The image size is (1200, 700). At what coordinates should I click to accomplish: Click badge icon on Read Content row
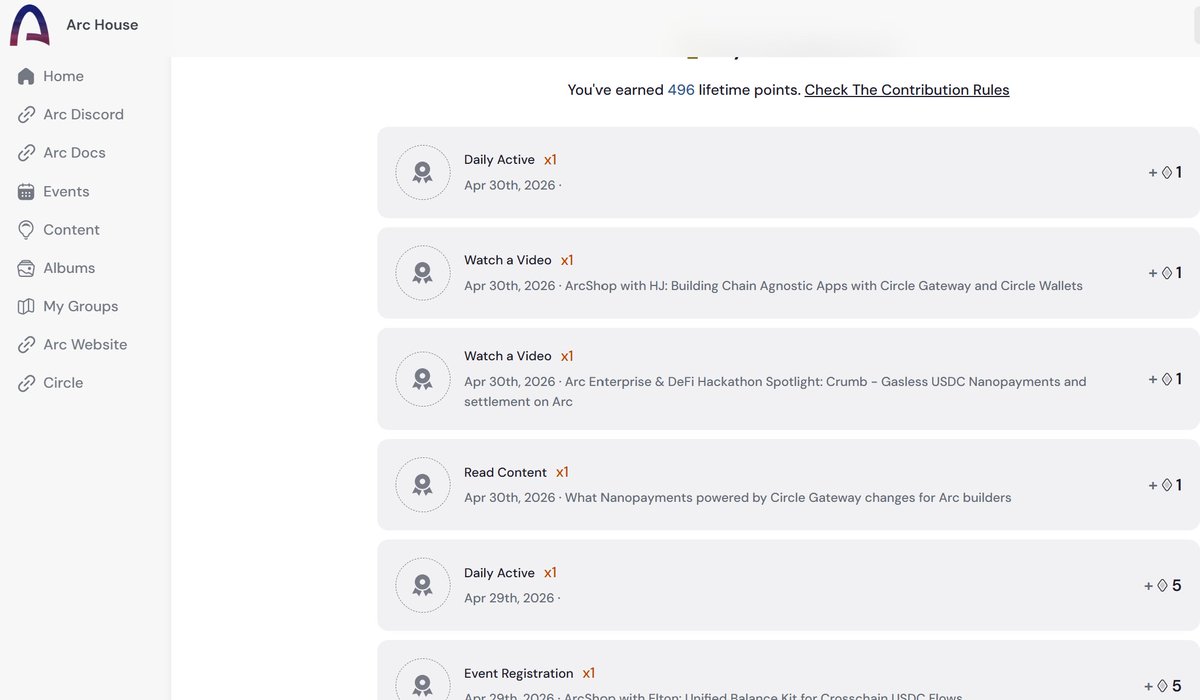coord(423,485)
